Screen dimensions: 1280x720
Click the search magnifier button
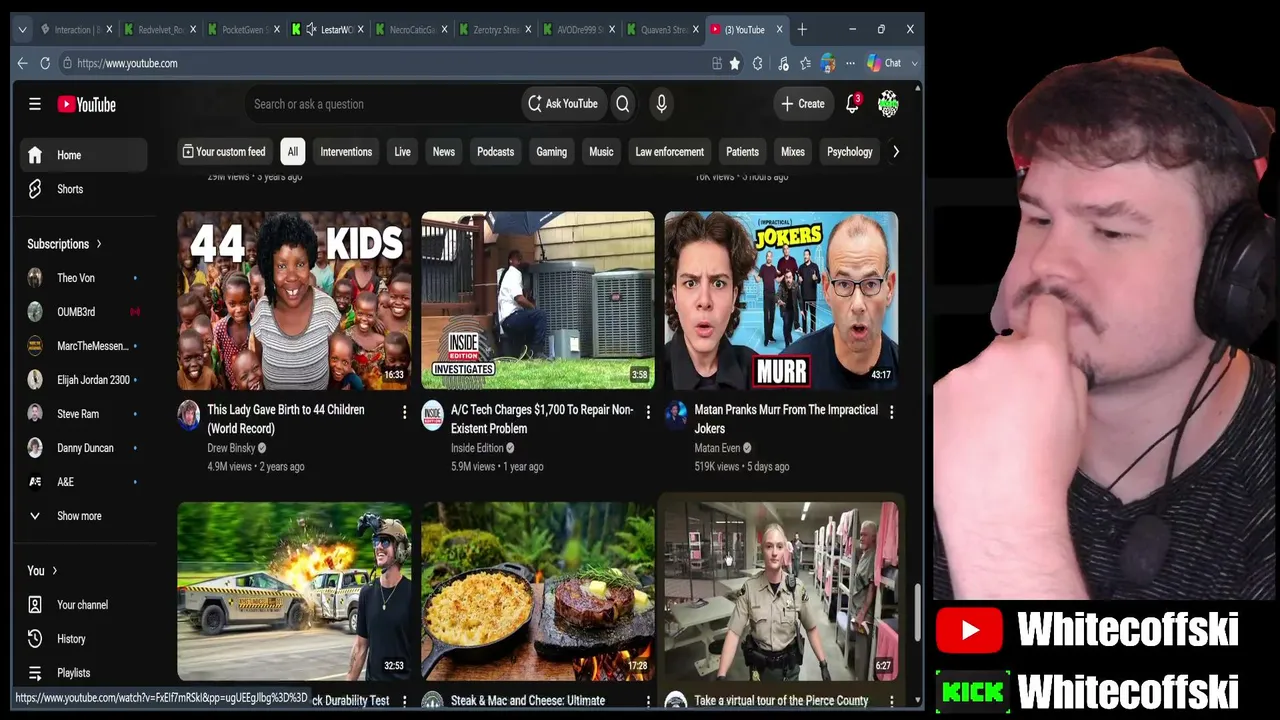coord(623,104)
